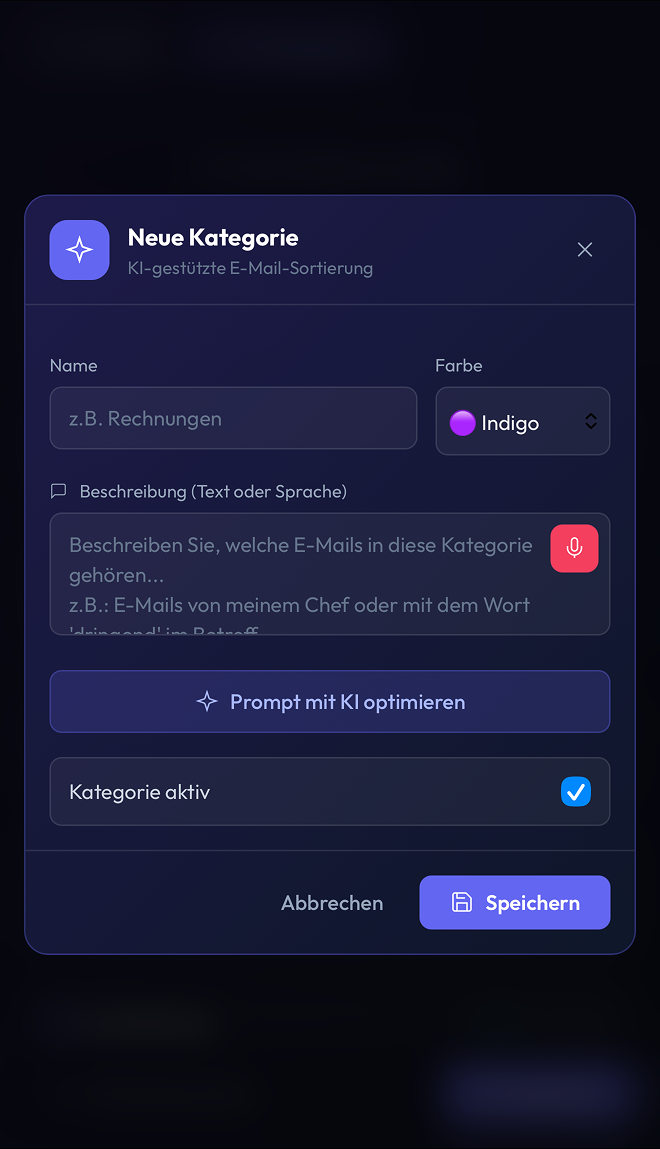Cancel with the Abbrechen button

[332, 903]
